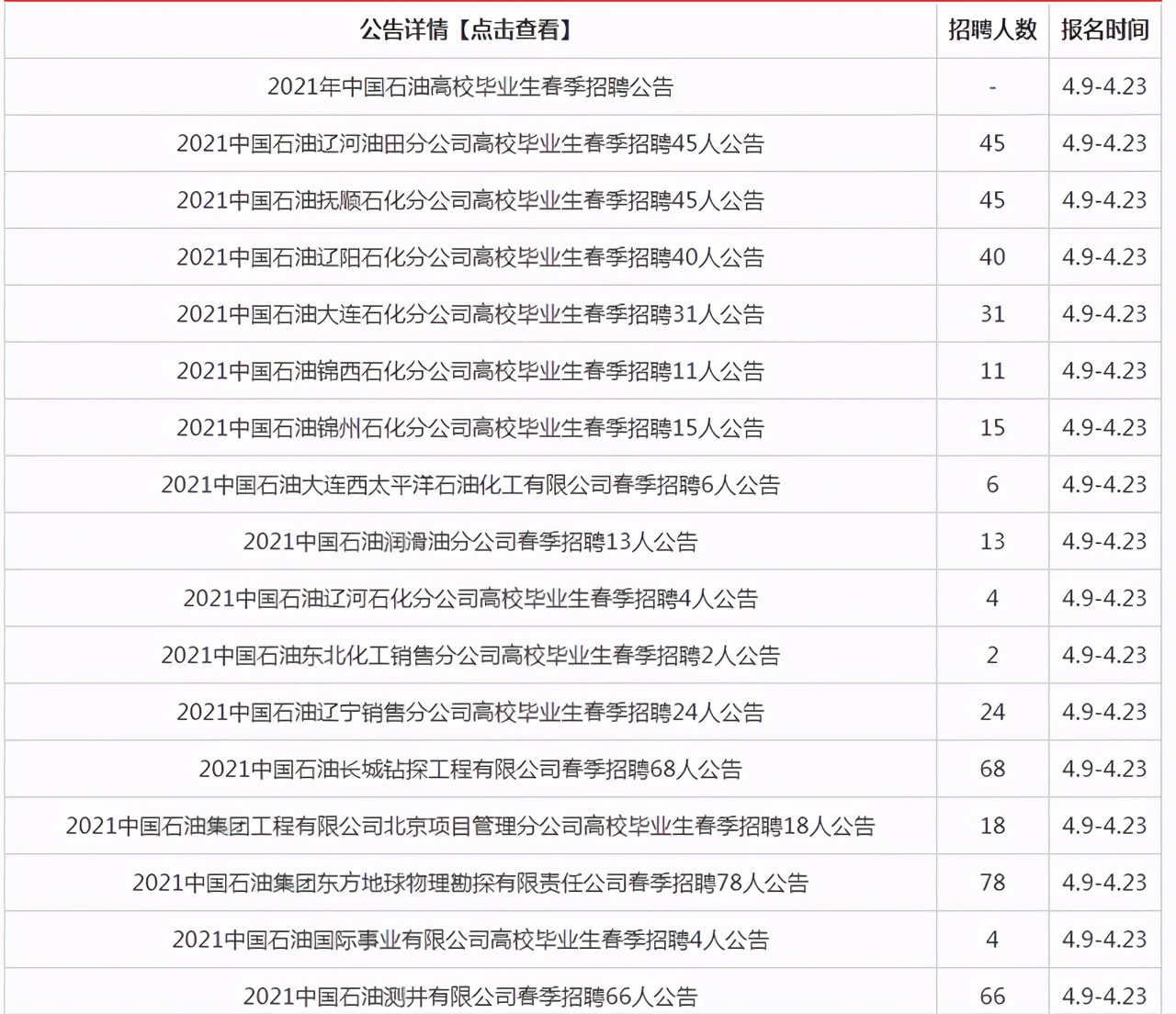
Task: Click the 招聘人数 column header
Action: pos(992,30)
